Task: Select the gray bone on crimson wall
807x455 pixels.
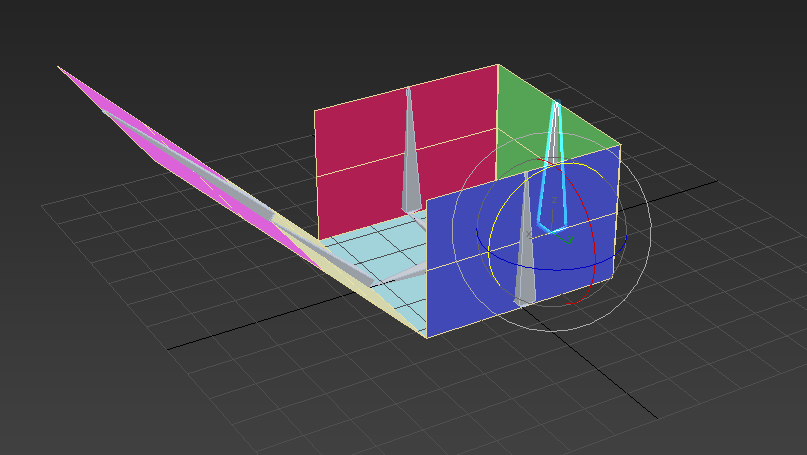Action: [410, 150]
